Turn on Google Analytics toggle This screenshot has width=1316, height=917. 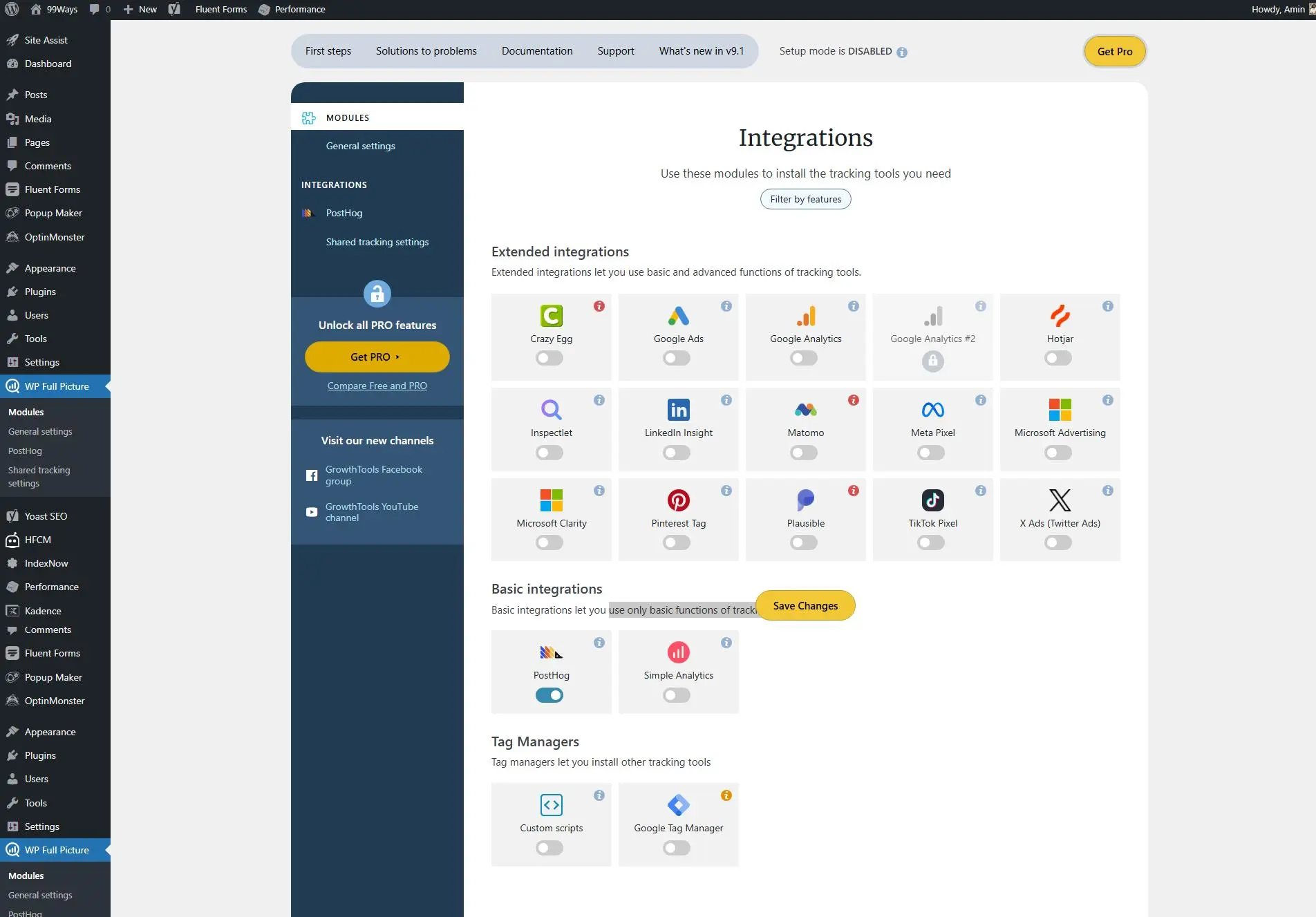tap(804, 358)
